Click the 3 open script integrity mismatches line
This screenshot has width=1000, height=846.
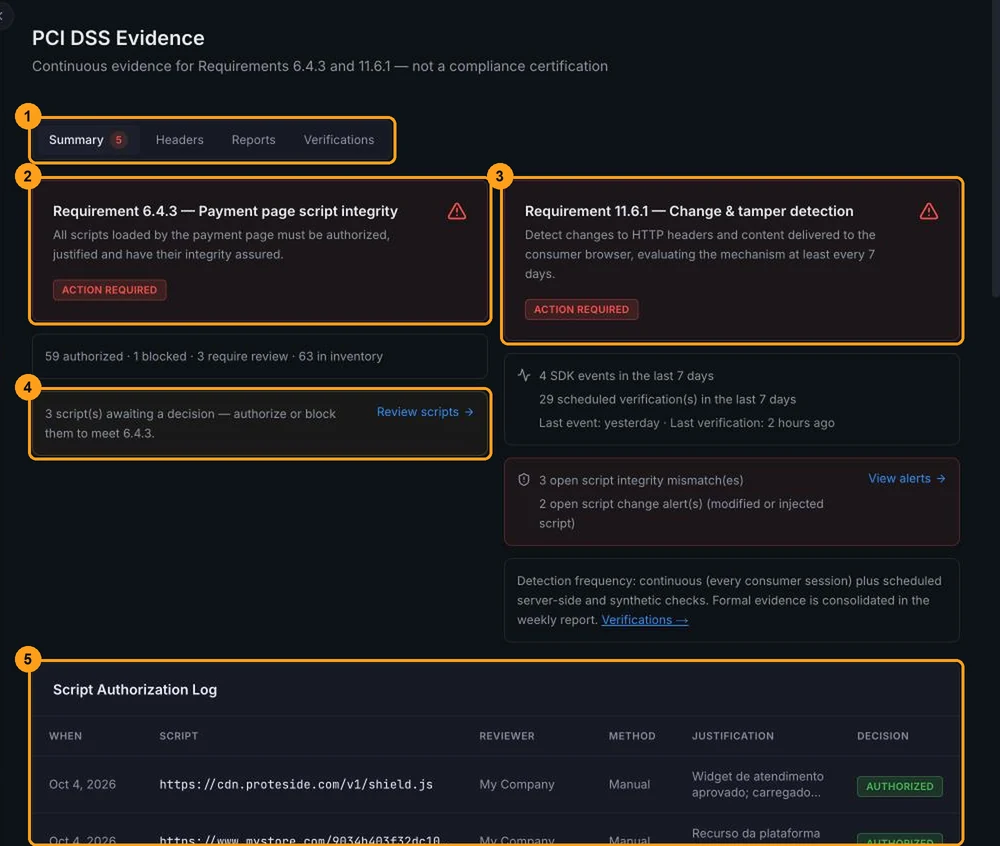[x=641, y=480]
